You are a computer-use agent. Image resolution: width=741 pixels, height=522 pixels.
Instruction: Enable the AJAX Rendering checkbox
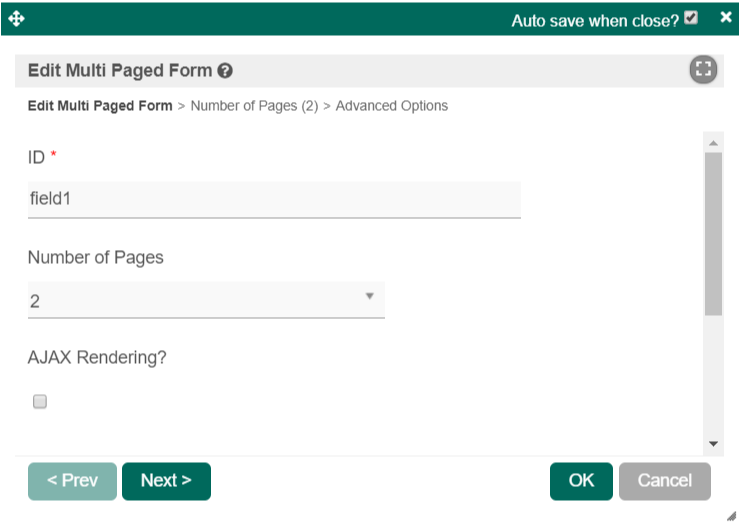(40, 402)
